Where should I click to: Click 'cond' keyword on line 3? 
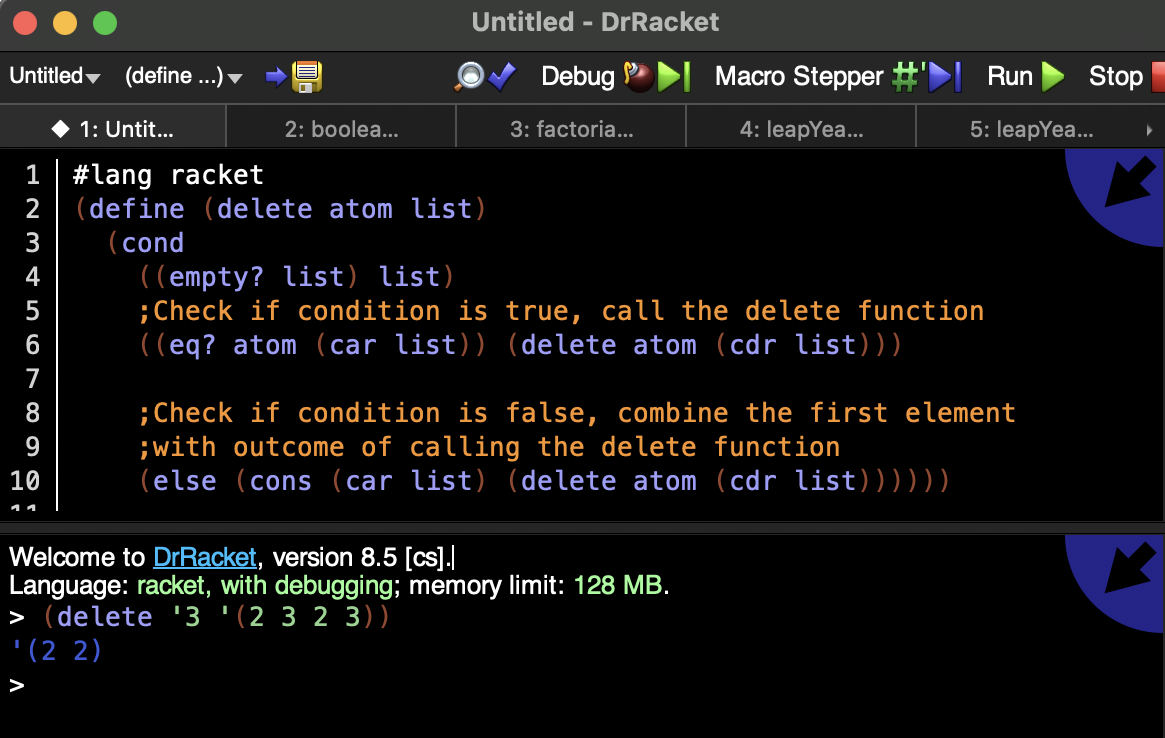[x=152, y=243]
